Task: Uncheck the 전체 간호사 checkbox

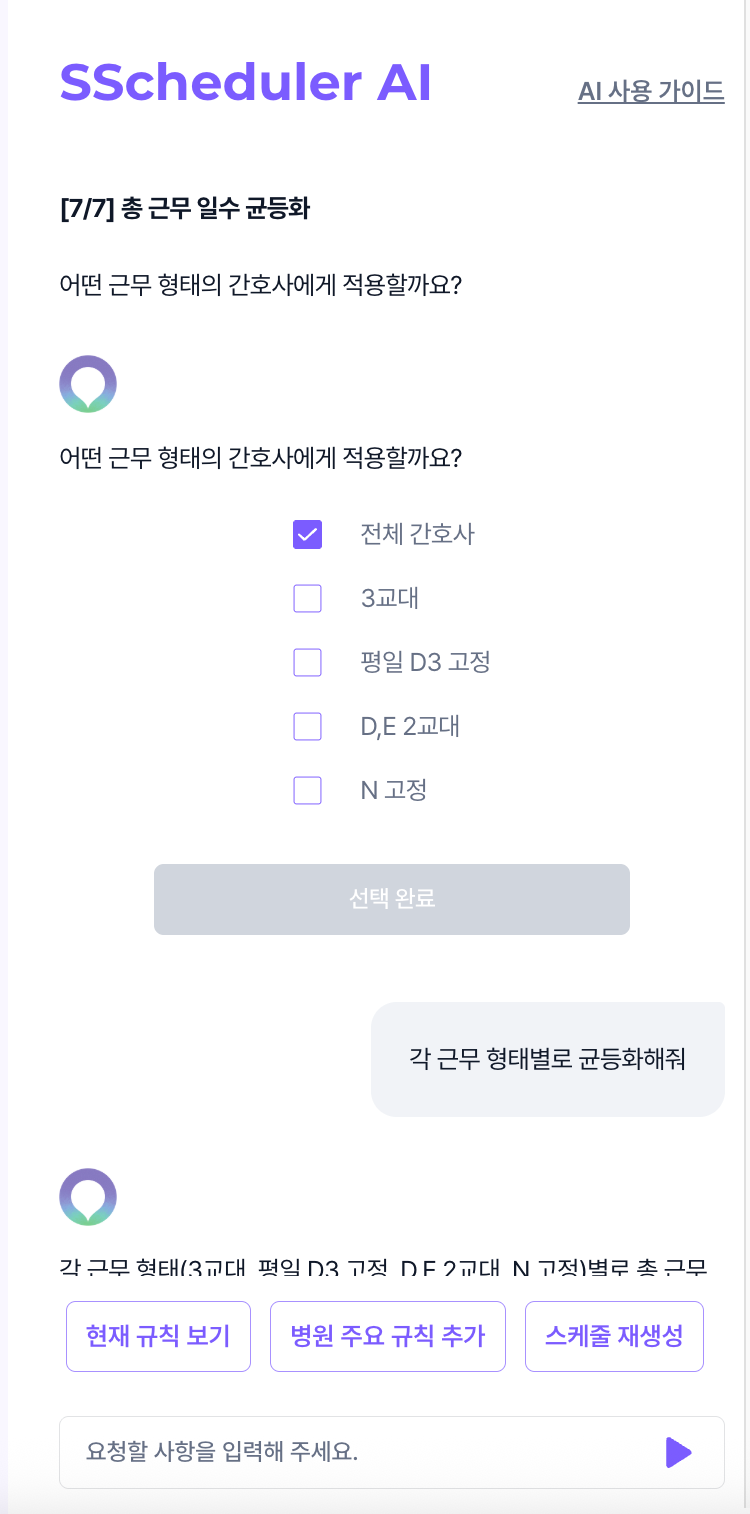Action: 307,535
